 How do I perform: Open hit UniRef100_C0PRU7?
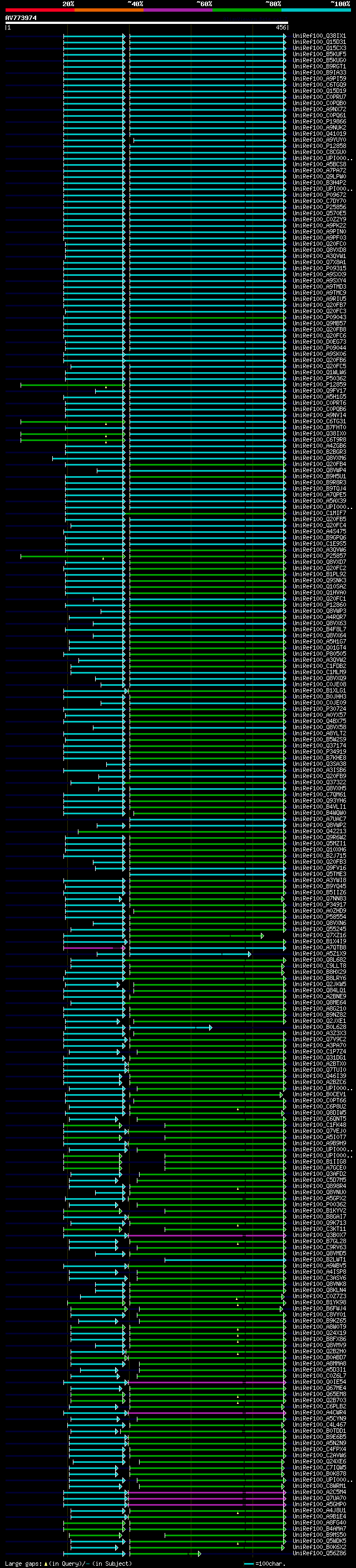click(319, 97)
